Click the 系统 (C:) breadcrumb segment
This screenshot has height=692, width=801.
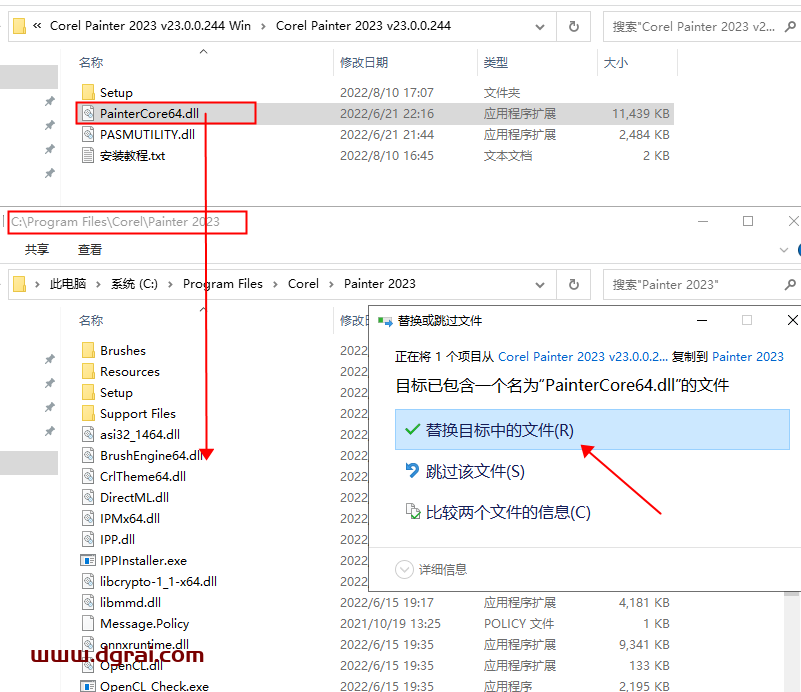(134, 283)
